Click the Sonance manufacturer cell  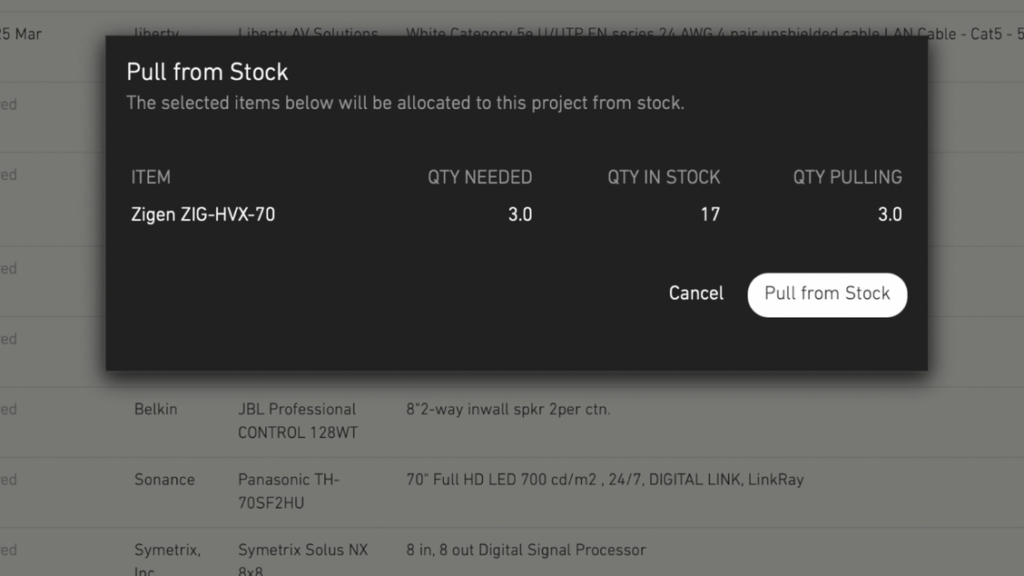(x=164, y=480)
